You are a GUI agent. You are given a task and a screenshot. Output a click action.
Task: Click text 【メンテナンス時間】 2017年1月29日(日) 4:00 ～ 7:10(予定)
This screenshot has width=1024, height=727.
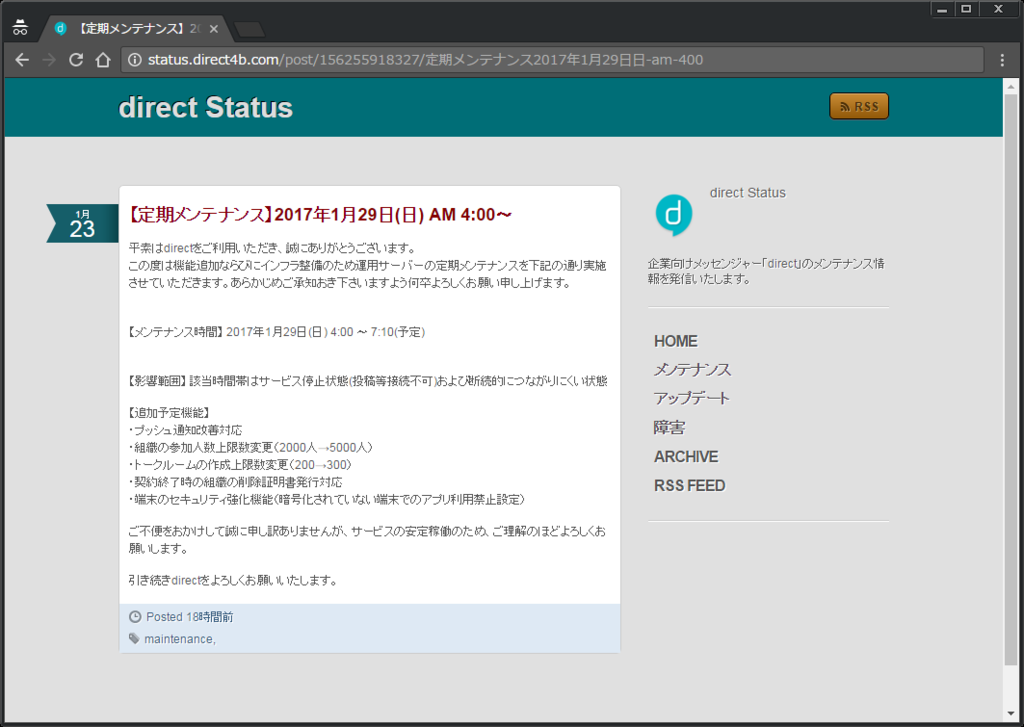(276, 332)
